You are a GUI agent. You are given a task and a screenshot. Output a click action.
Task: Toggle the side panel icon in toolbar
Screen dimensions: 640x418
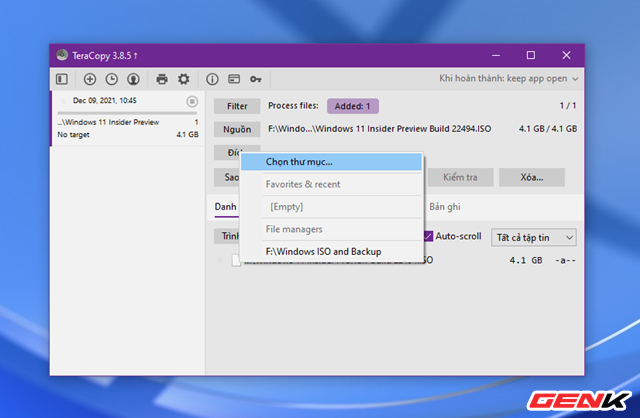point(62,79)
